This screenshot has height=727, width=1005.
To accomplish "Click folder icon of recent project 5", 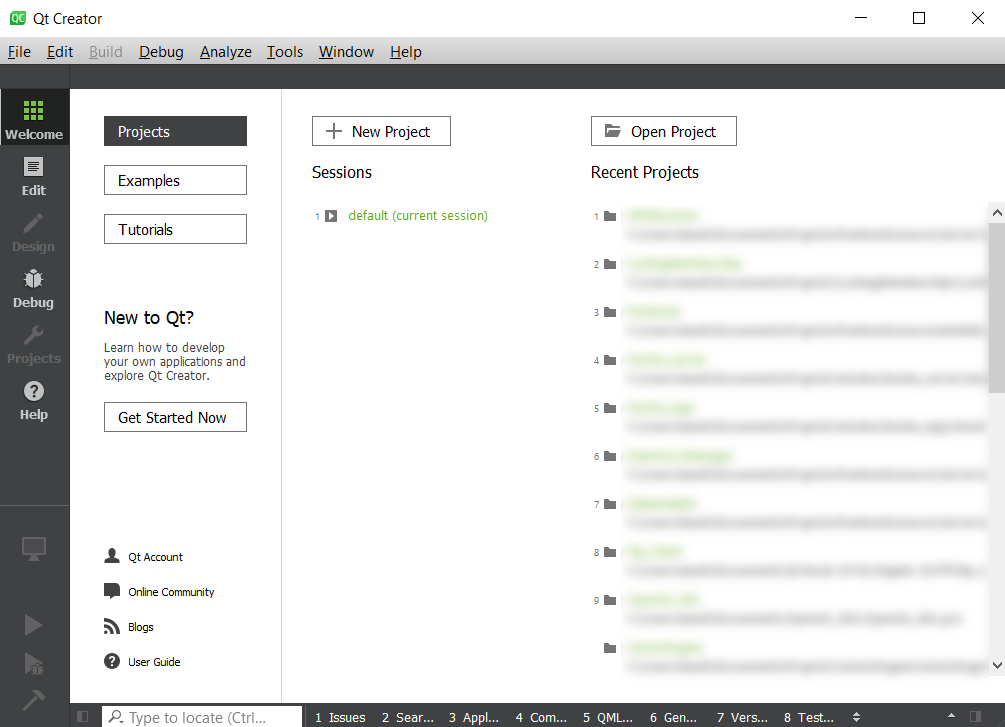I will point(610,408).
